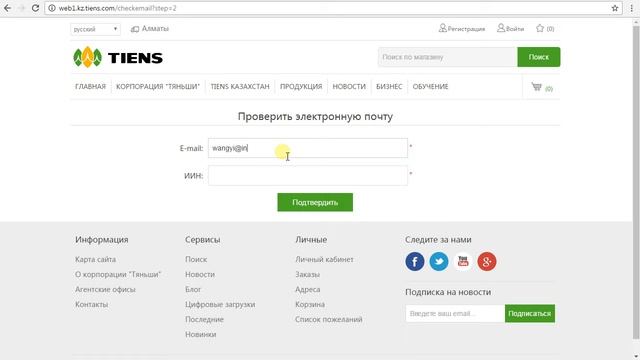The image size is (640, 360).
Task: Open the Регистрация link
Action: [x=462, y=29]
